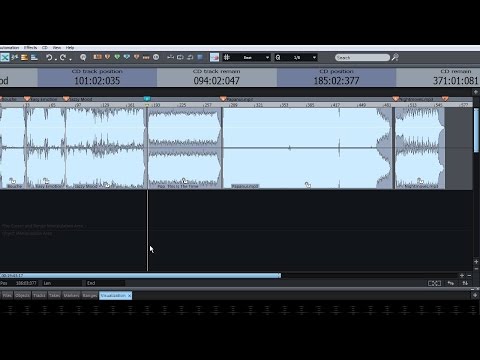Select the last orange CD end marker

445,99
